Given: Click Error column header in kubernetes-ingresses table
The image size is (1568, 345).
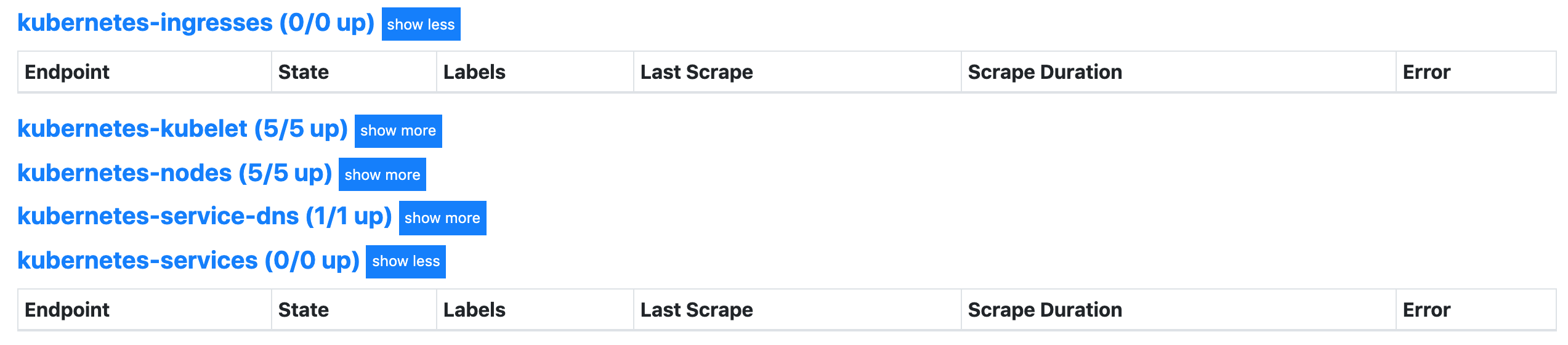Looking at the screenshot, I should [x=1426, y=72].
